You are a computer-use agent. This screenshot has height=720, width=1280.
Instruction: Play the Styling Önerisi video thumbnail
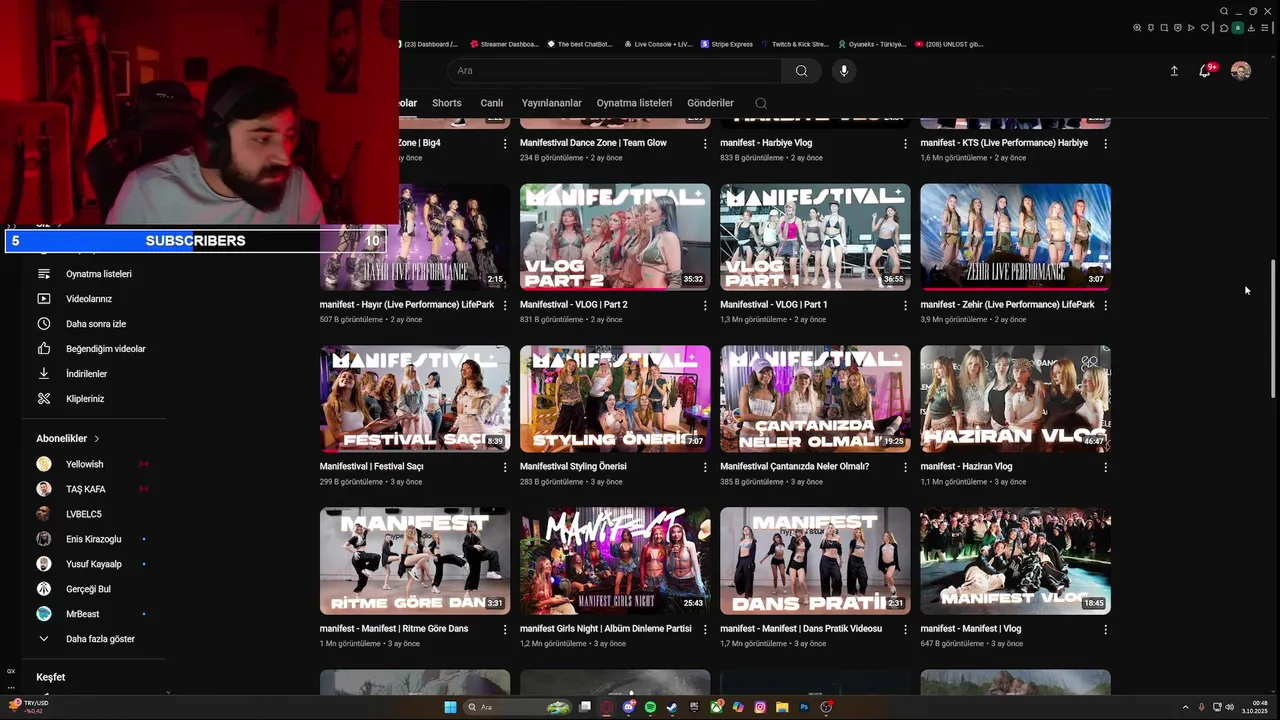click(x=615, y=399)
